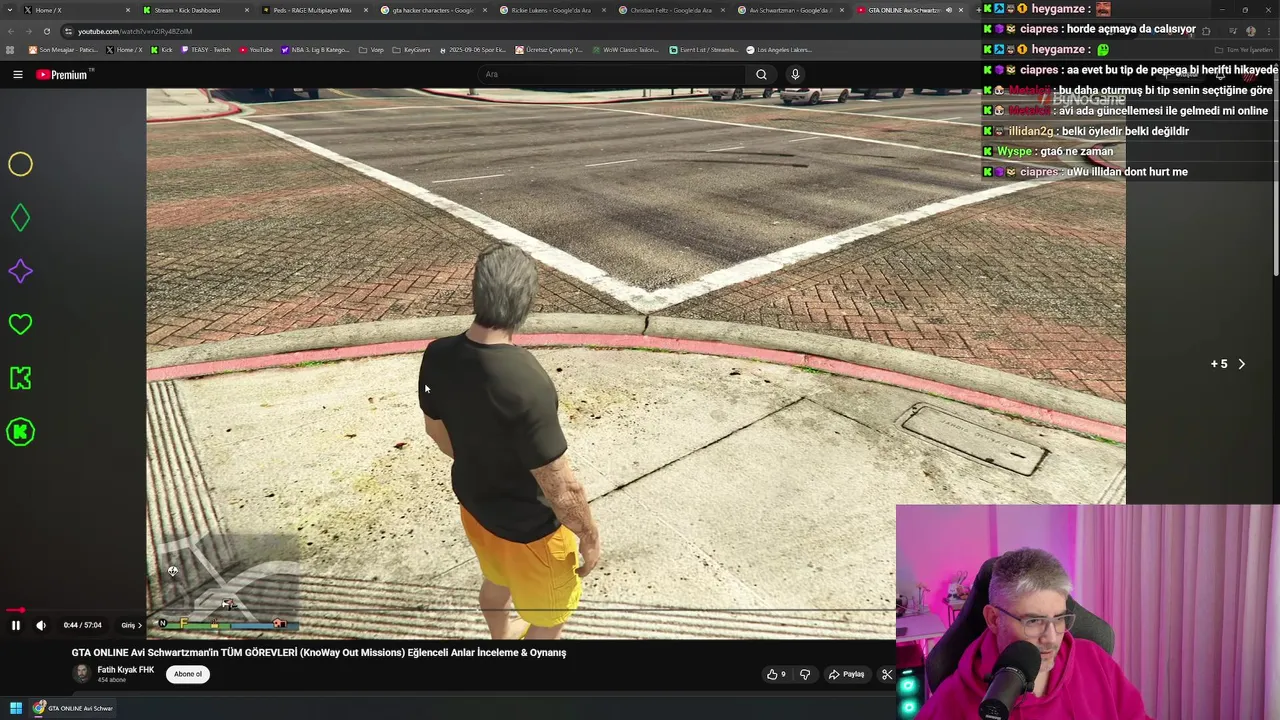Switch to Peds - RAGE Multiplayer Wiki tab

tap(312, 10)
